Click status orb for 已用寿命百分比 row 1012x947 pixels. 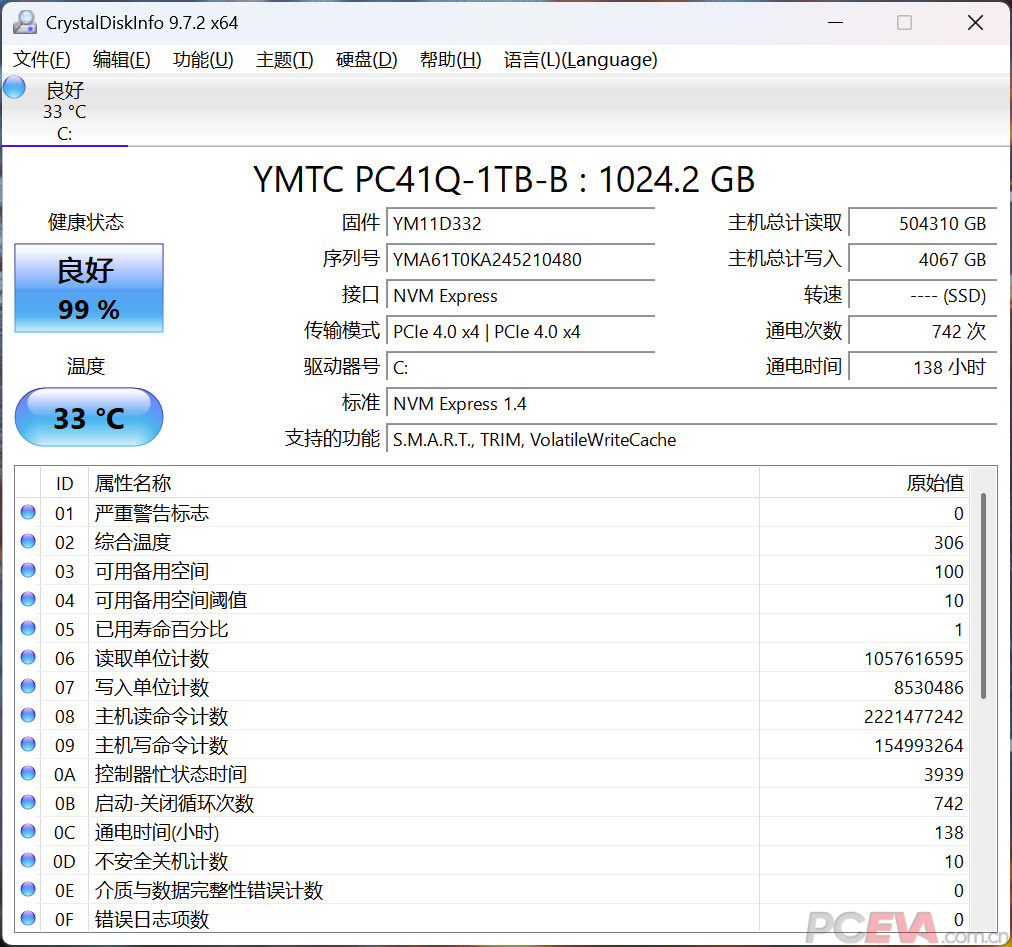[28, 629]
